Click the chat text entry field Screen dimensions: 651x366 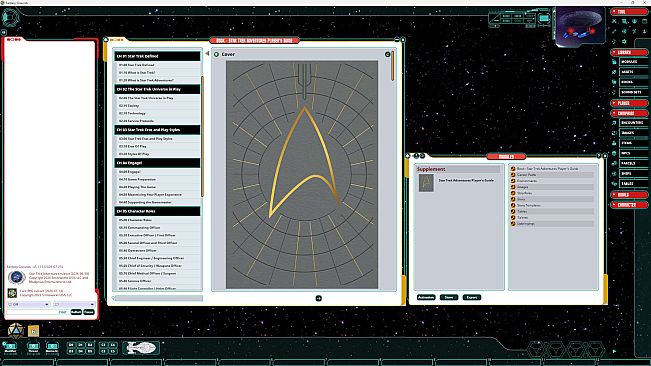pos(37,312)
